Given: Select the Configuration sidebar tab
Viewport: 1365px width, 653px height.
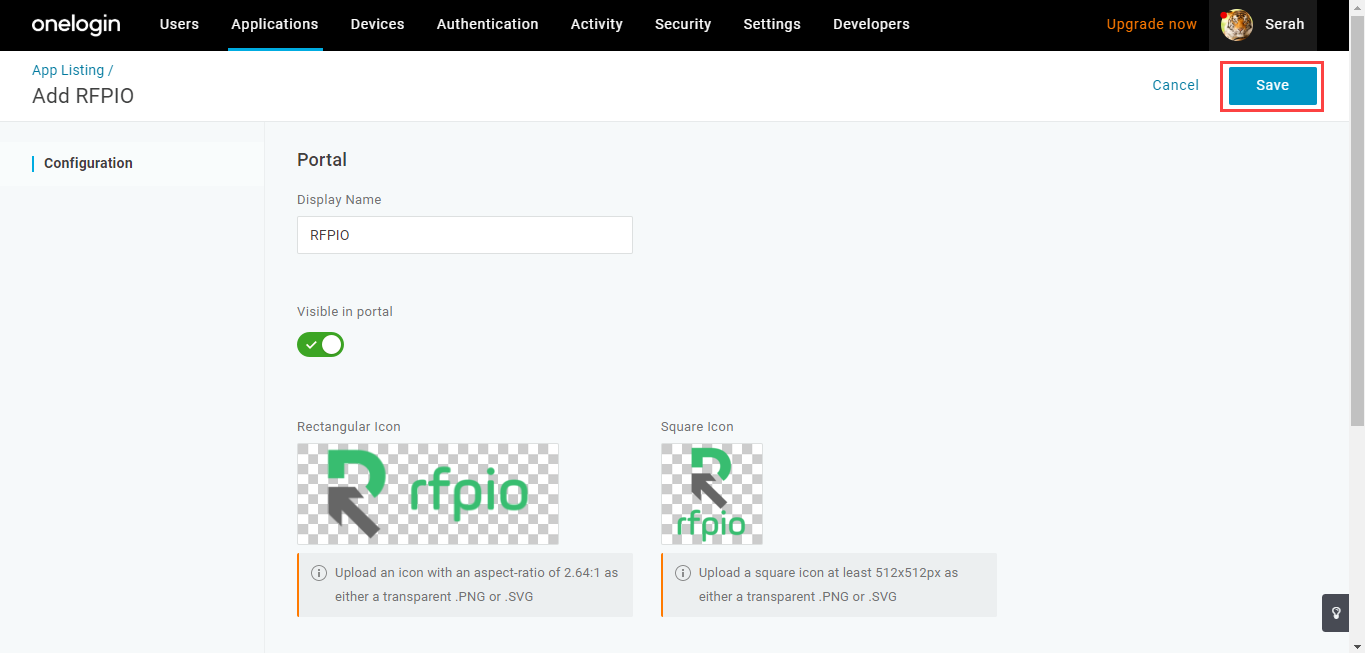Looking at the screenshot, I should [132, 163].
